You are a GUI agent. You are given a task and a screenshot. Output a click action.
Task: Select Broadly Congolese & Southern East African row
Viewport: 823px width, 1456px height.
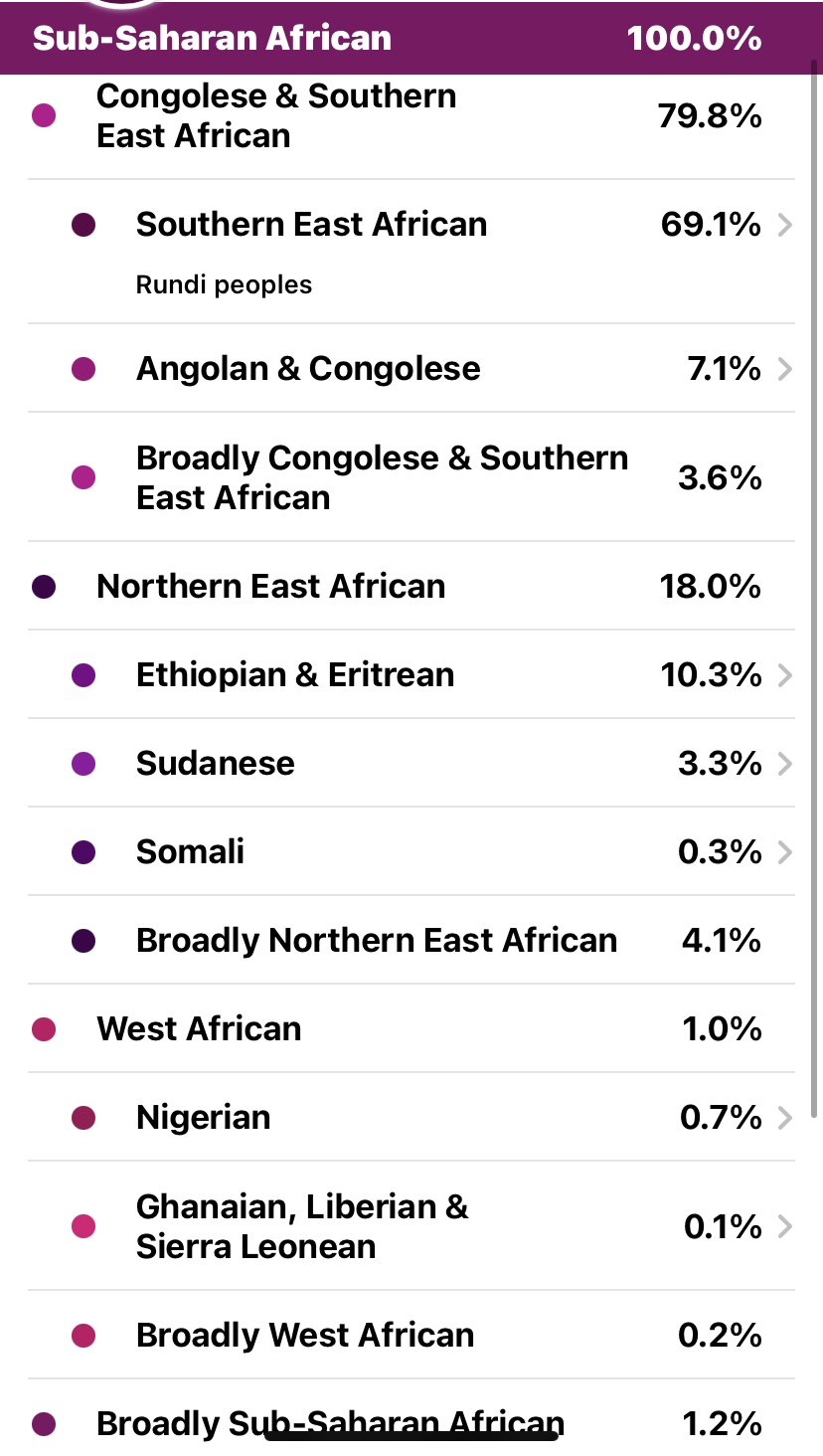(411, 477)
